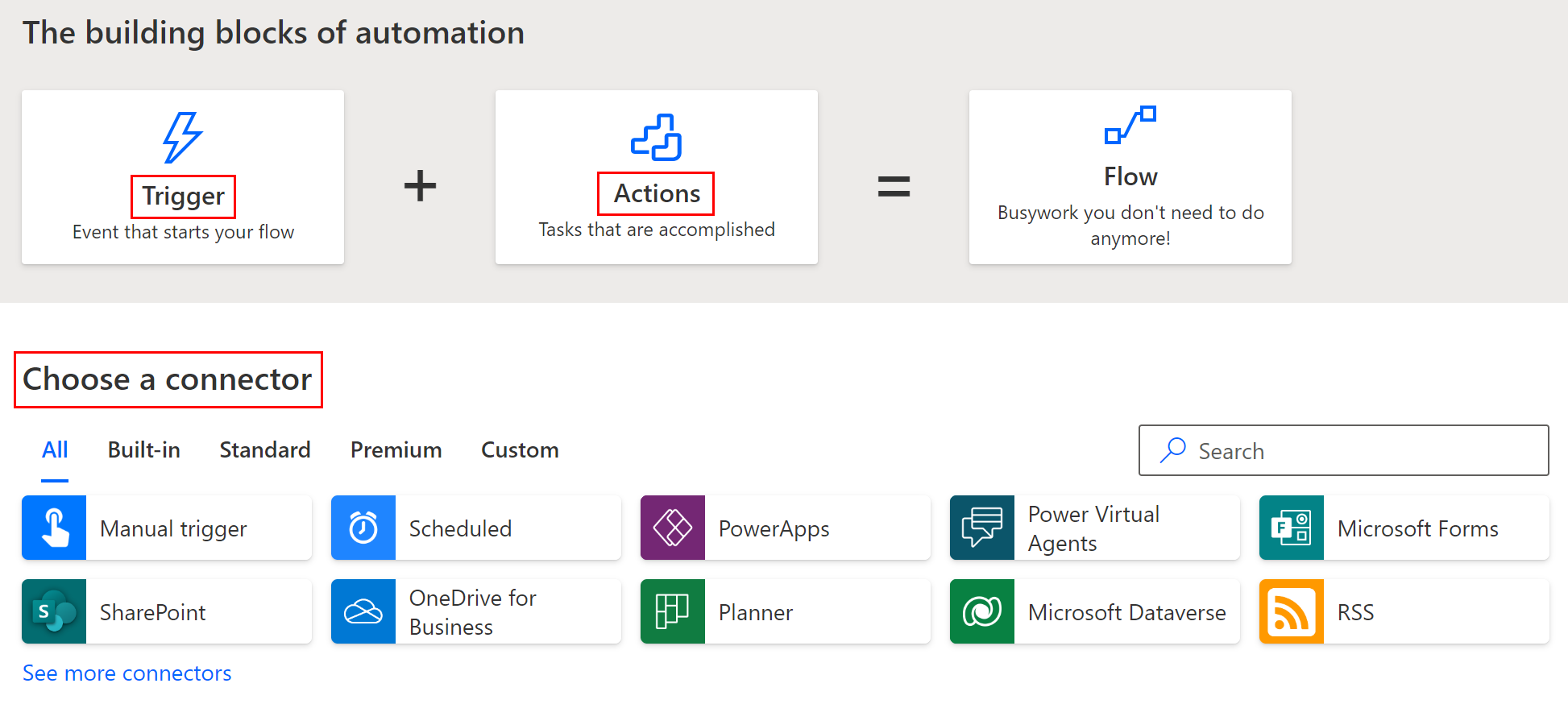Choose OneDrive for Business connector label

[x=472, y=612]
